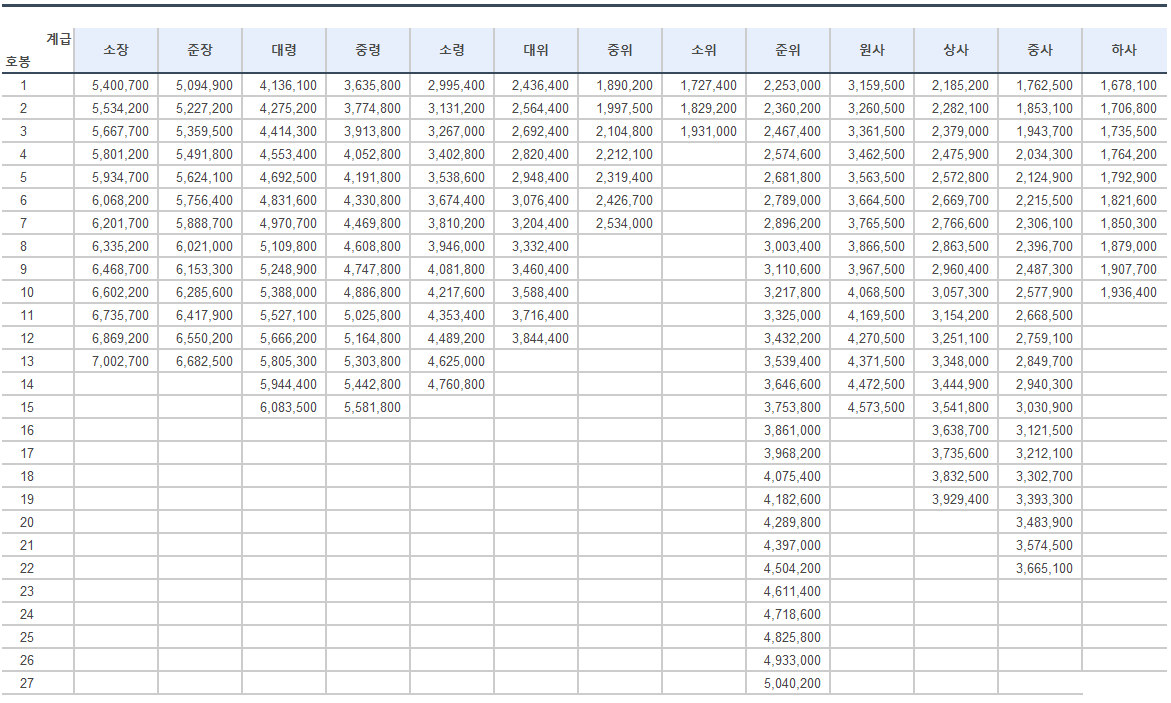This screenshot has width=1171, height=703.
Task: Click row number 27
Action: [27, 684]
